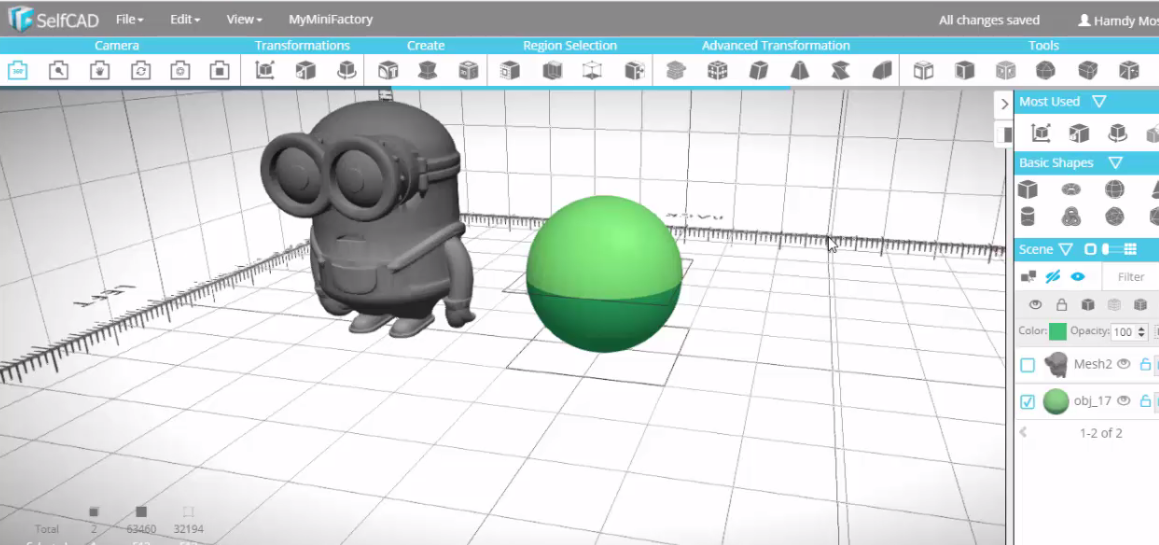Choose the edge region selection icon
Screen dimensions: 1159x545
point(552,71)
